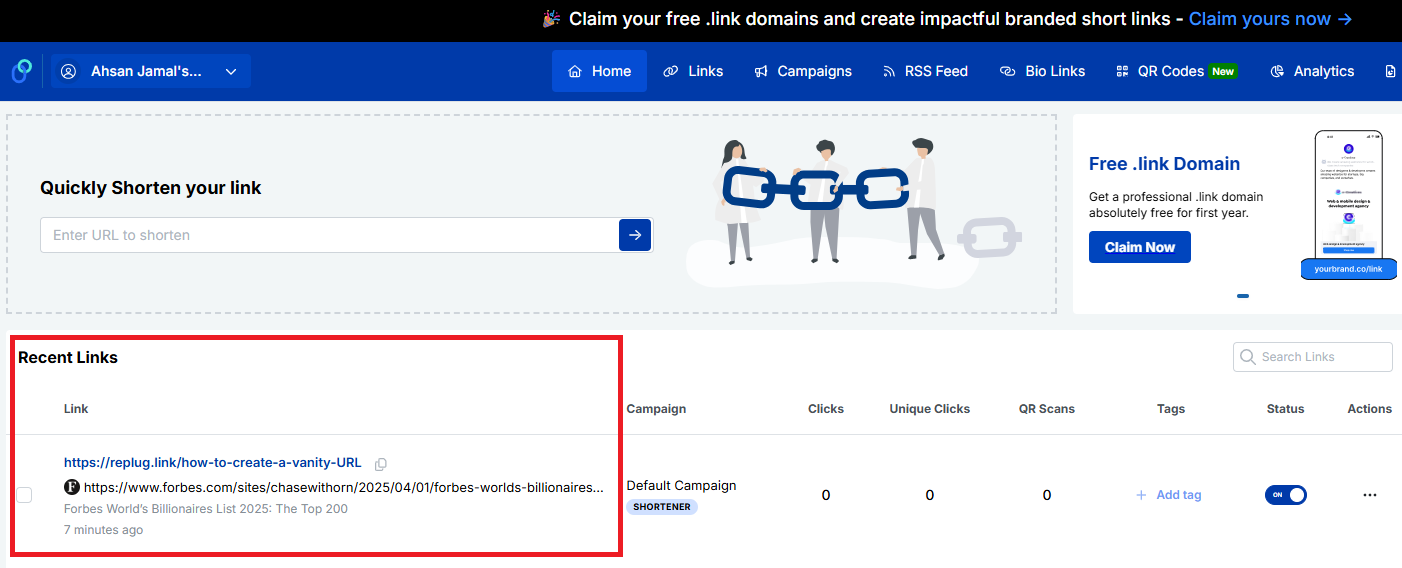Select the checkbox for the Forbes link row

(x=25, y=495)
